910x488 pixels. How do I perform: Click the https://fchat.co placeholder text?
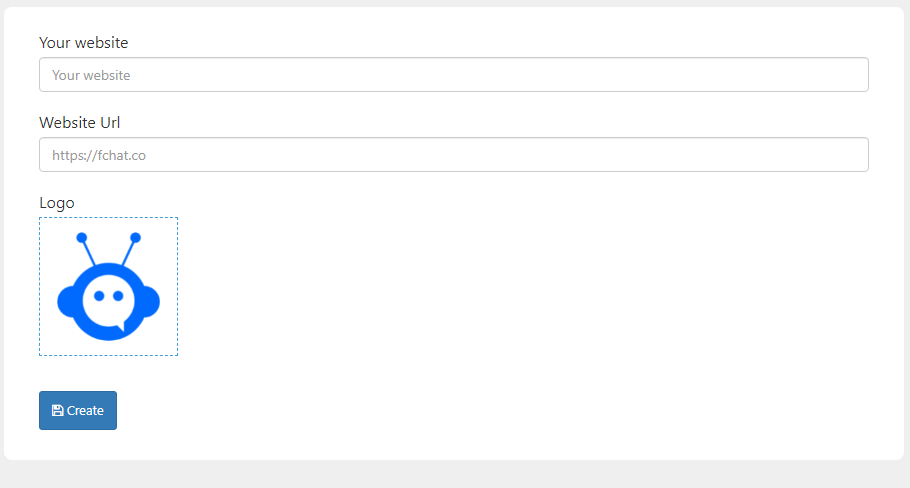click(99, 156)
